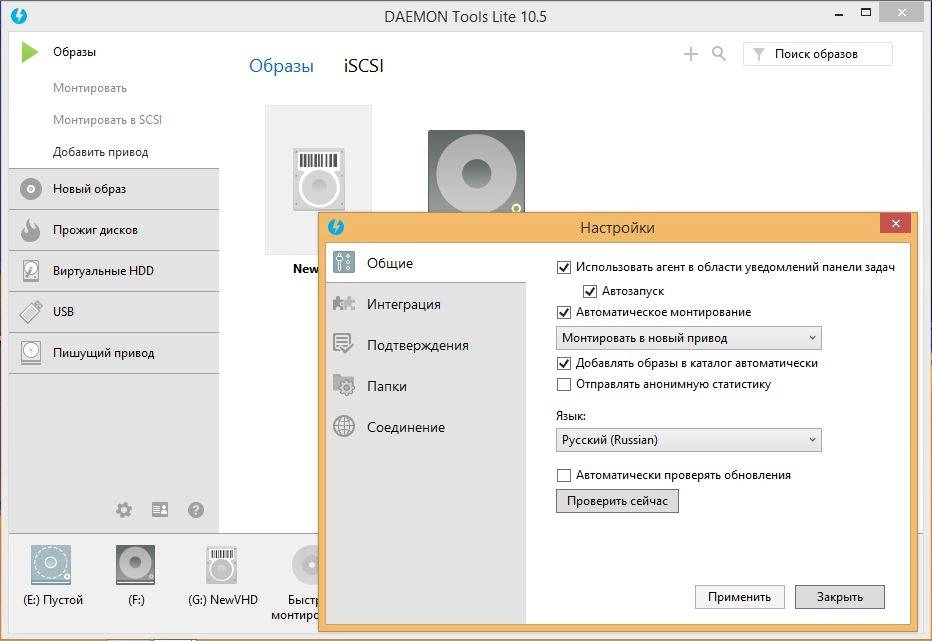This screenshot has width=932, height=641.
Task: Click the Соединение globe icon
Action: coord(344,426)
